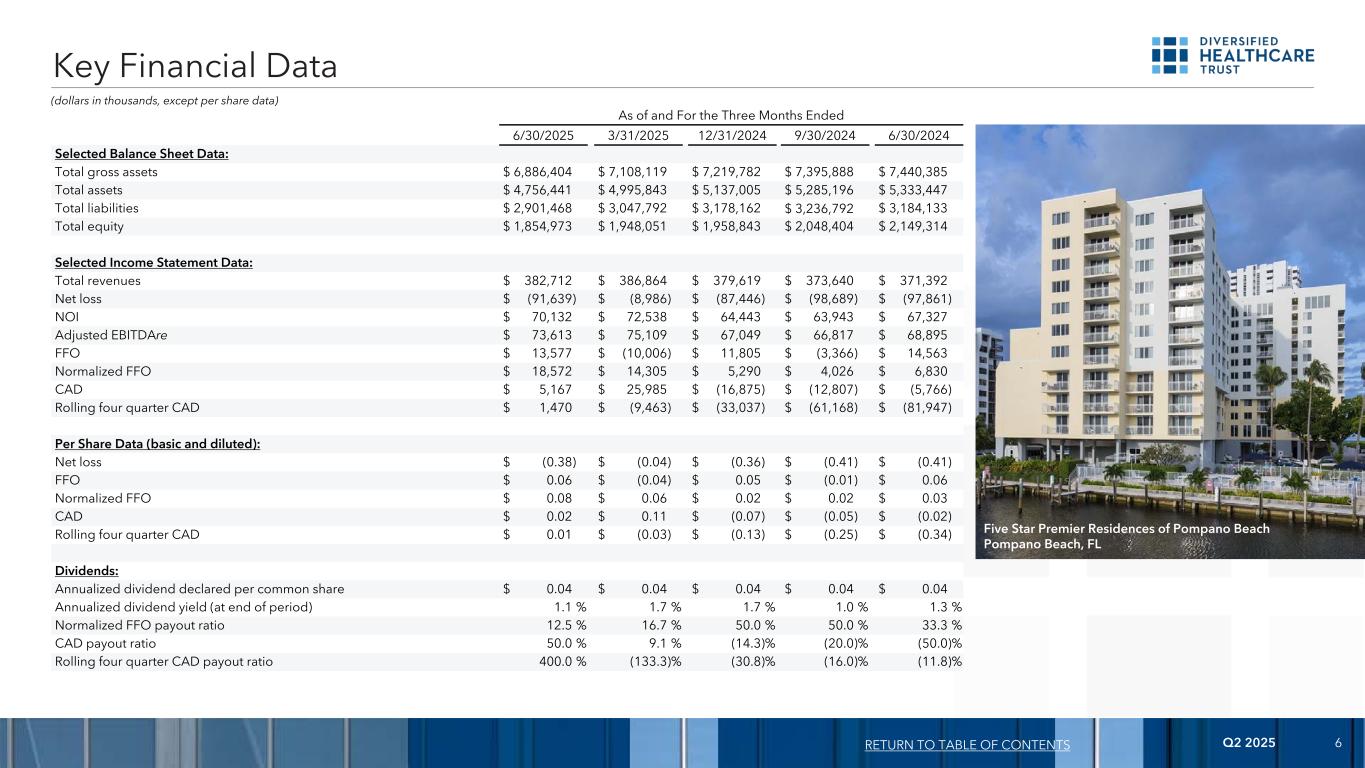The width and height of the screenshot is (1365, 768).
Task: Select the 12.5 % payout ratio value
Action: click(565, 625)
